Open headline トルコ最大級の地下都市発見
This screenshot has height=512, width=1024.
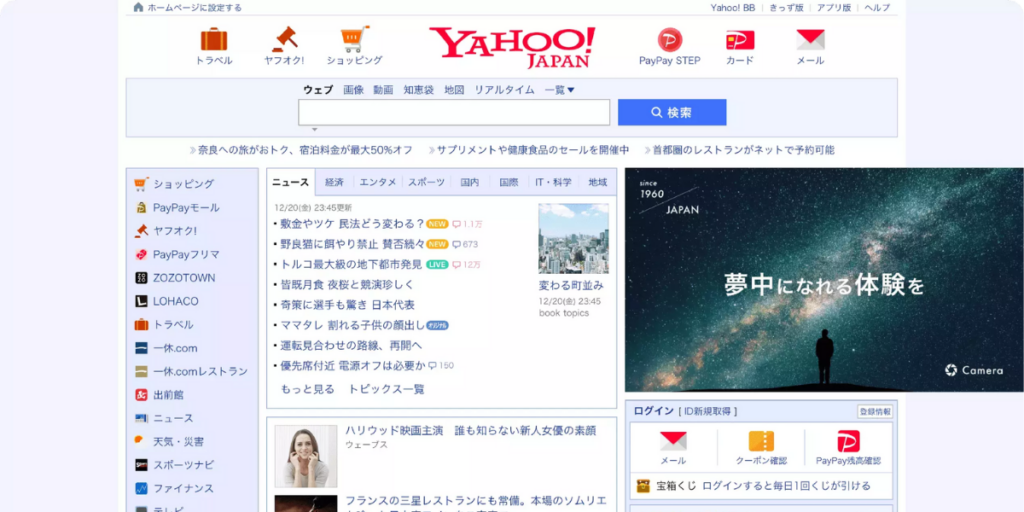pyautogui.click(x=351, y=264)
